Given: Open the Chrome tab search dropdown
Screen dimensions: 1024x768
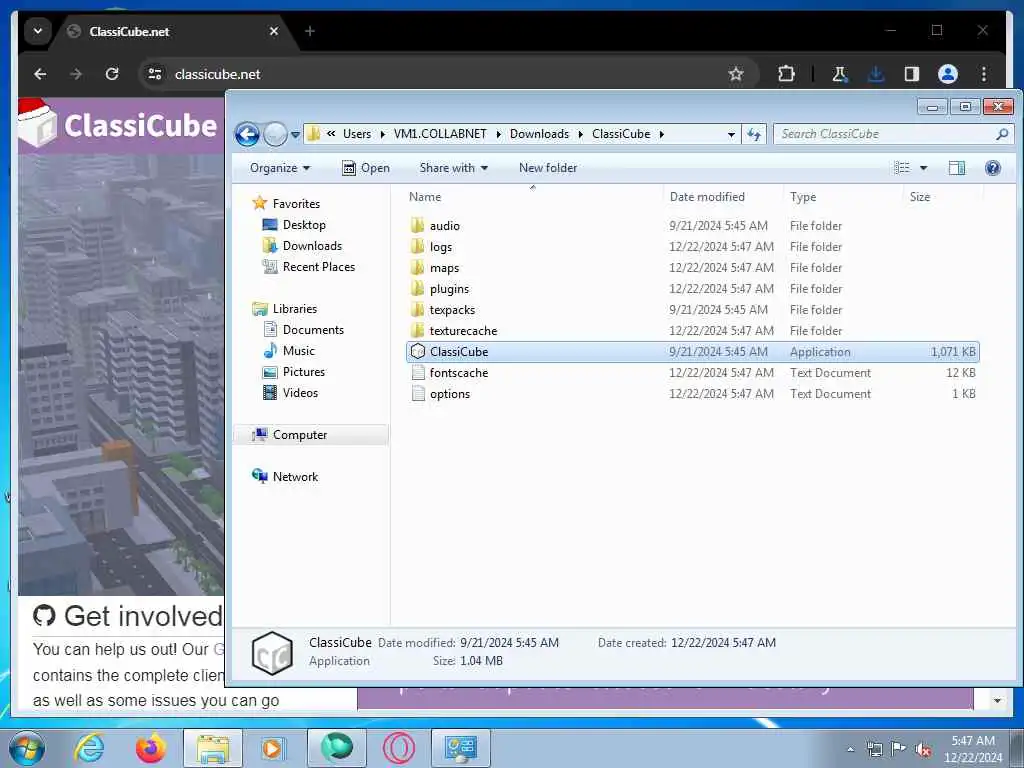Looking at the screenshot, I should tap(38, 31).
